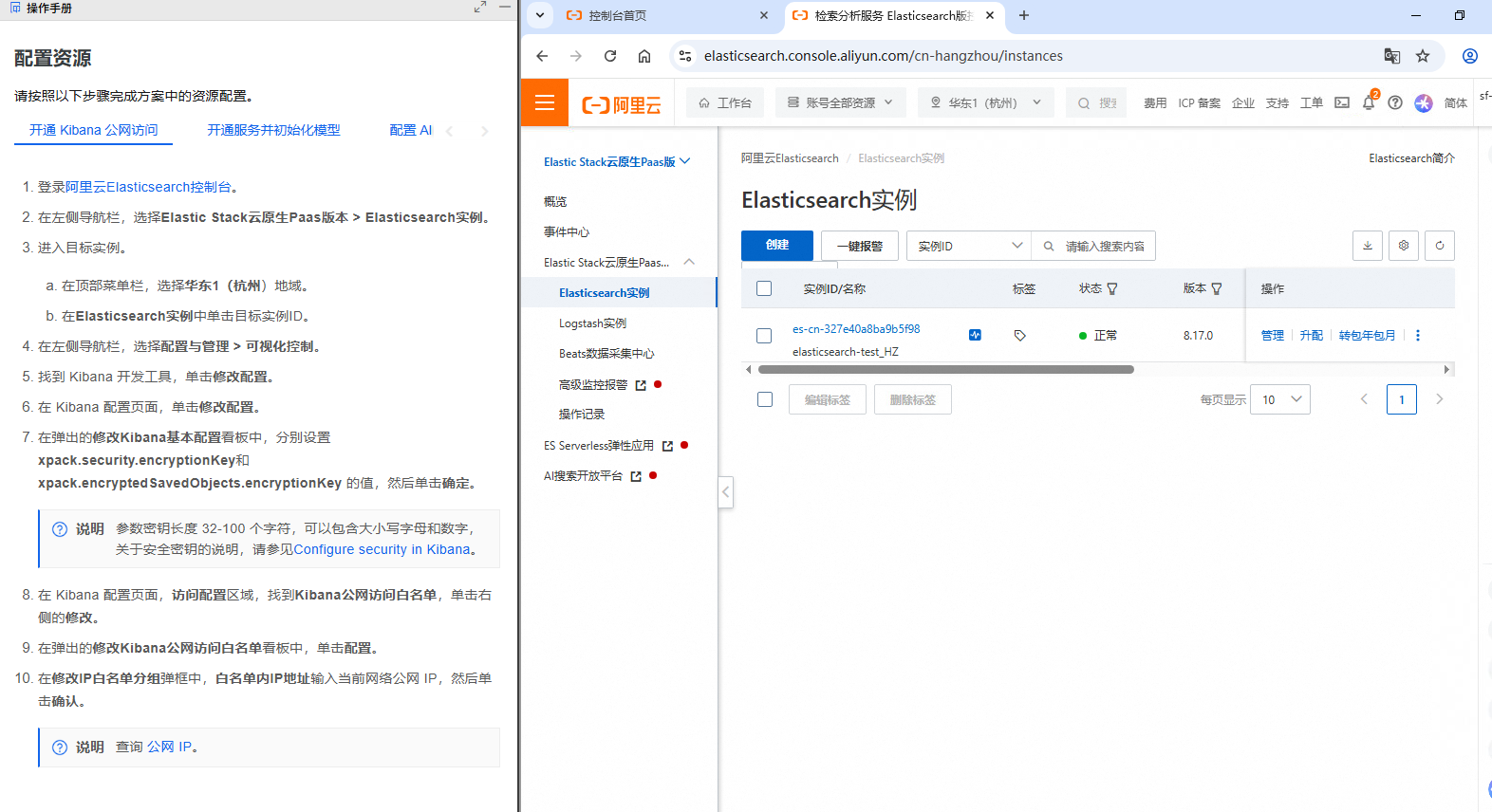Switch to 开通服务并初始化模型 tab

pyautogui.click(x=273, y=130)
